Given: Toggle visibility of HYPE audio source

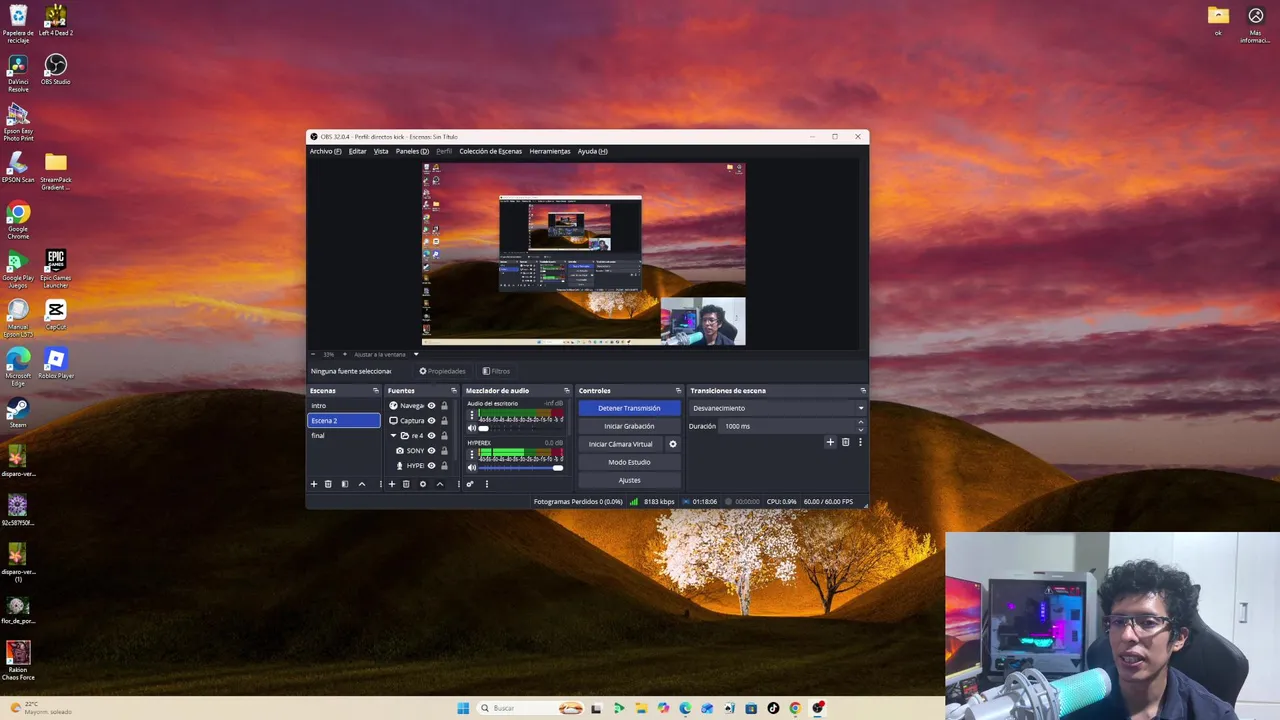Looking at the screenshot, I should pyautogui.click(x=432, y=466).
